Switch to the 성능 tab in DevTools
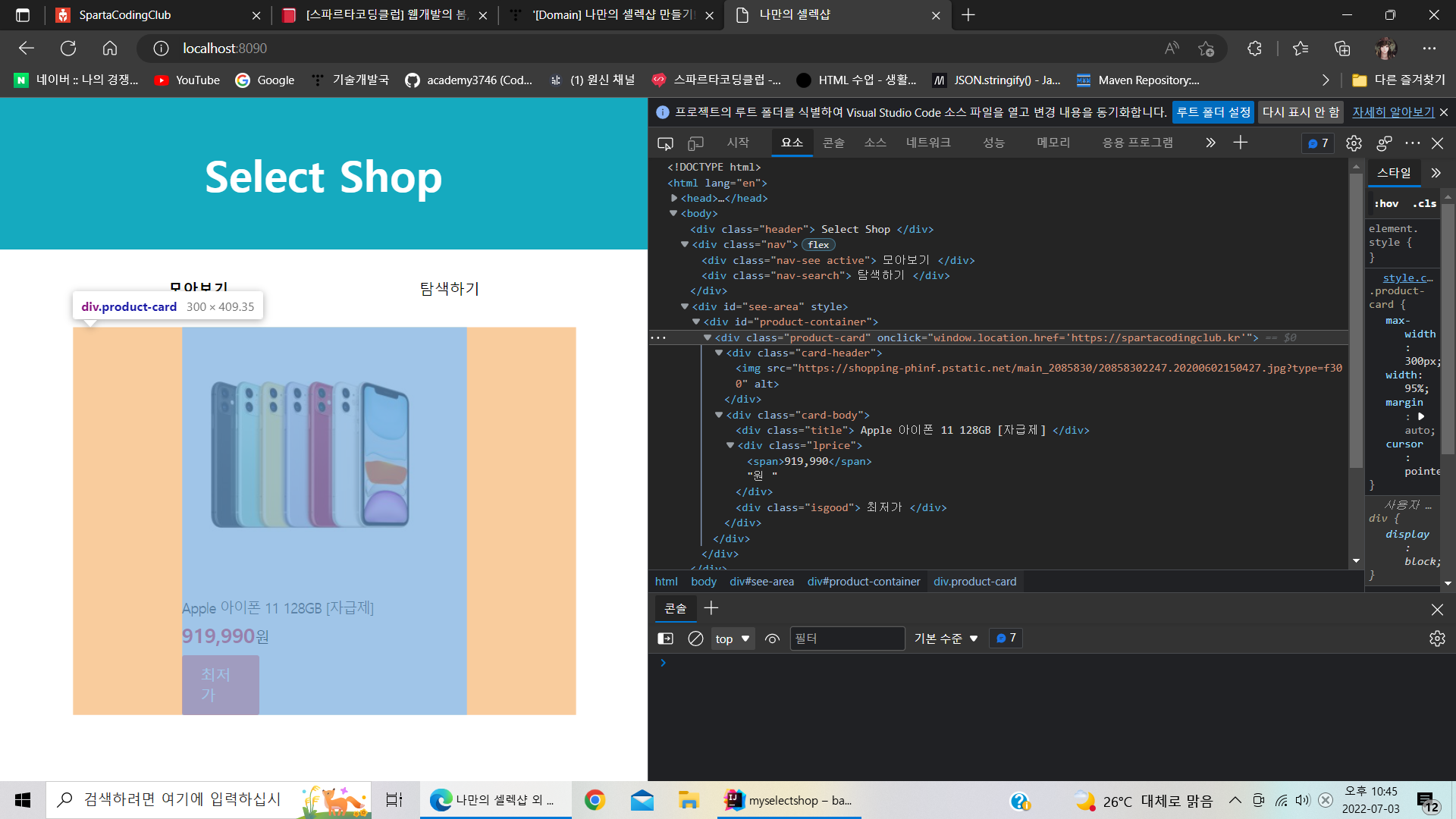 click(993, 143)
